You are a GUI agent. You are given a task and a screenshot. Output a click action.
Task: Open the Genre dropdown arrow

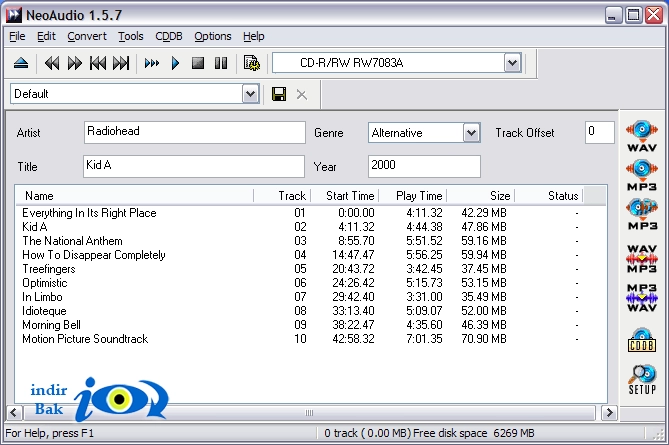point(471,133)
